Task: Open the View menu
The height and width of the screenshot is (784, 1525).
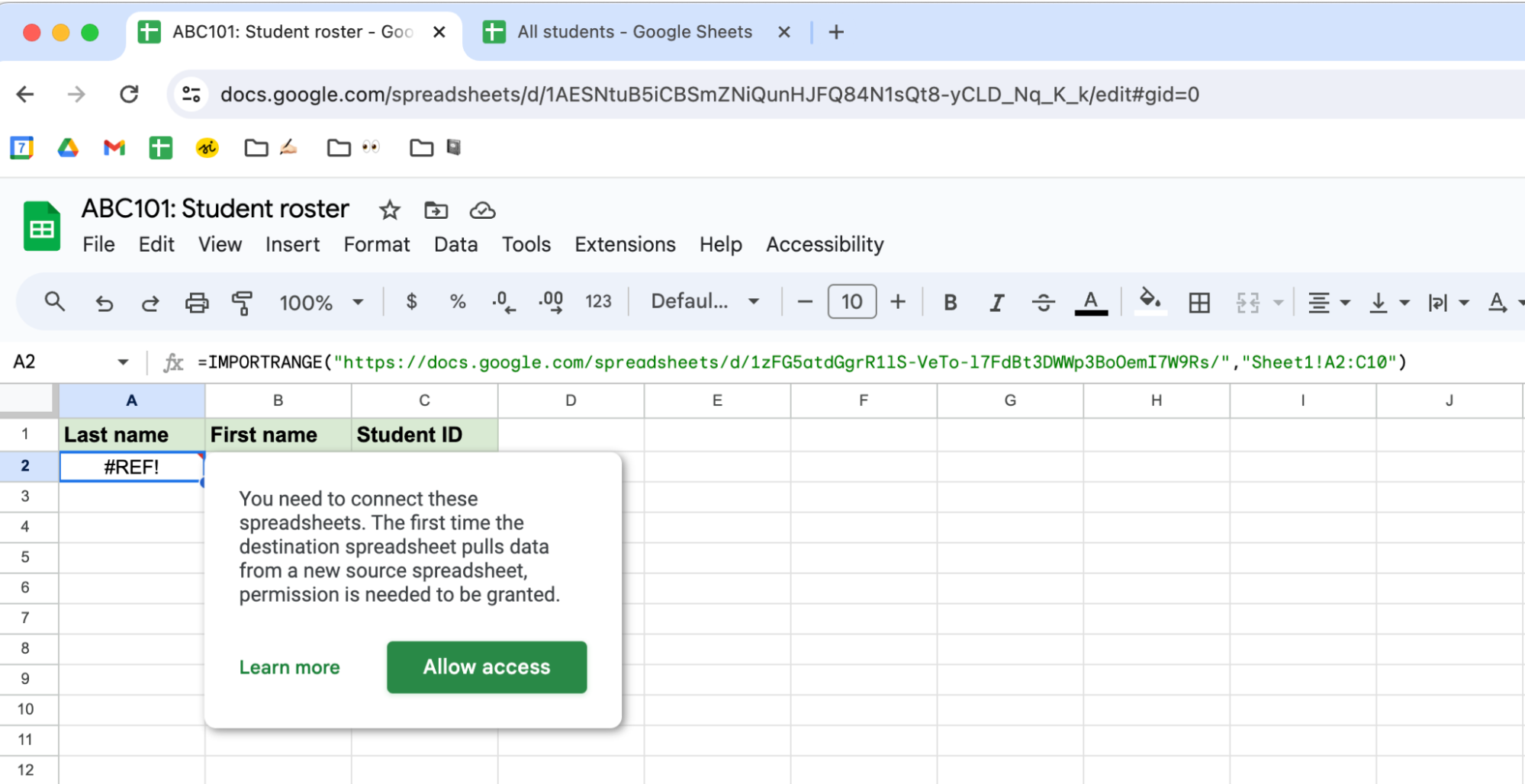Action: point(220,245)
